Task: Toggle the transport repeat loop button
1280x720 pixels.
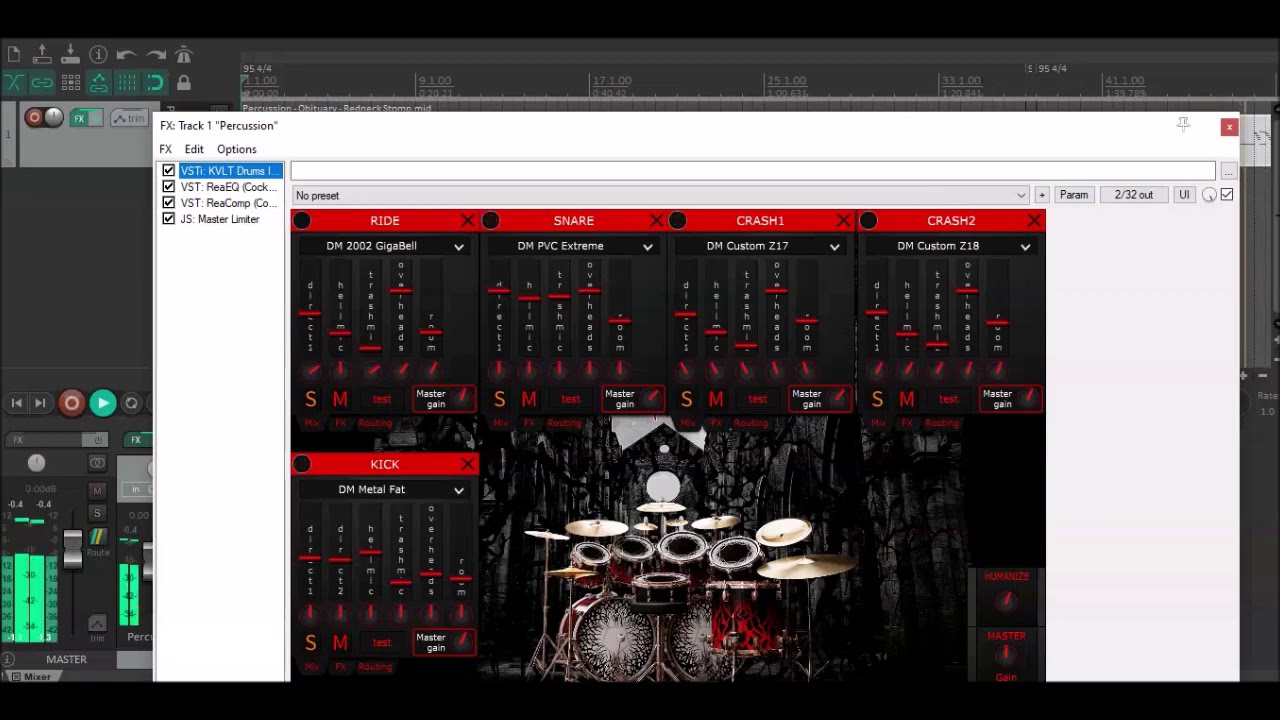Action: pos(131,403)
